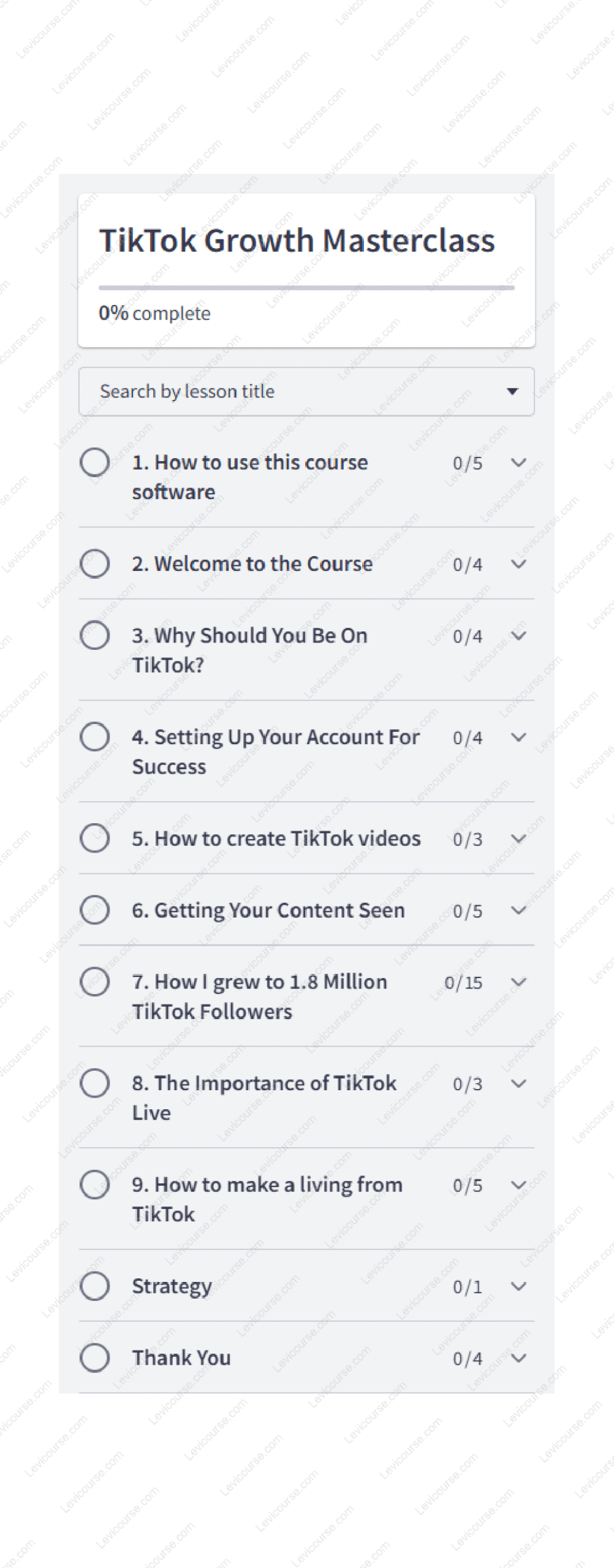Click circle icon beside How to create TikTok videos

[95, 838]
